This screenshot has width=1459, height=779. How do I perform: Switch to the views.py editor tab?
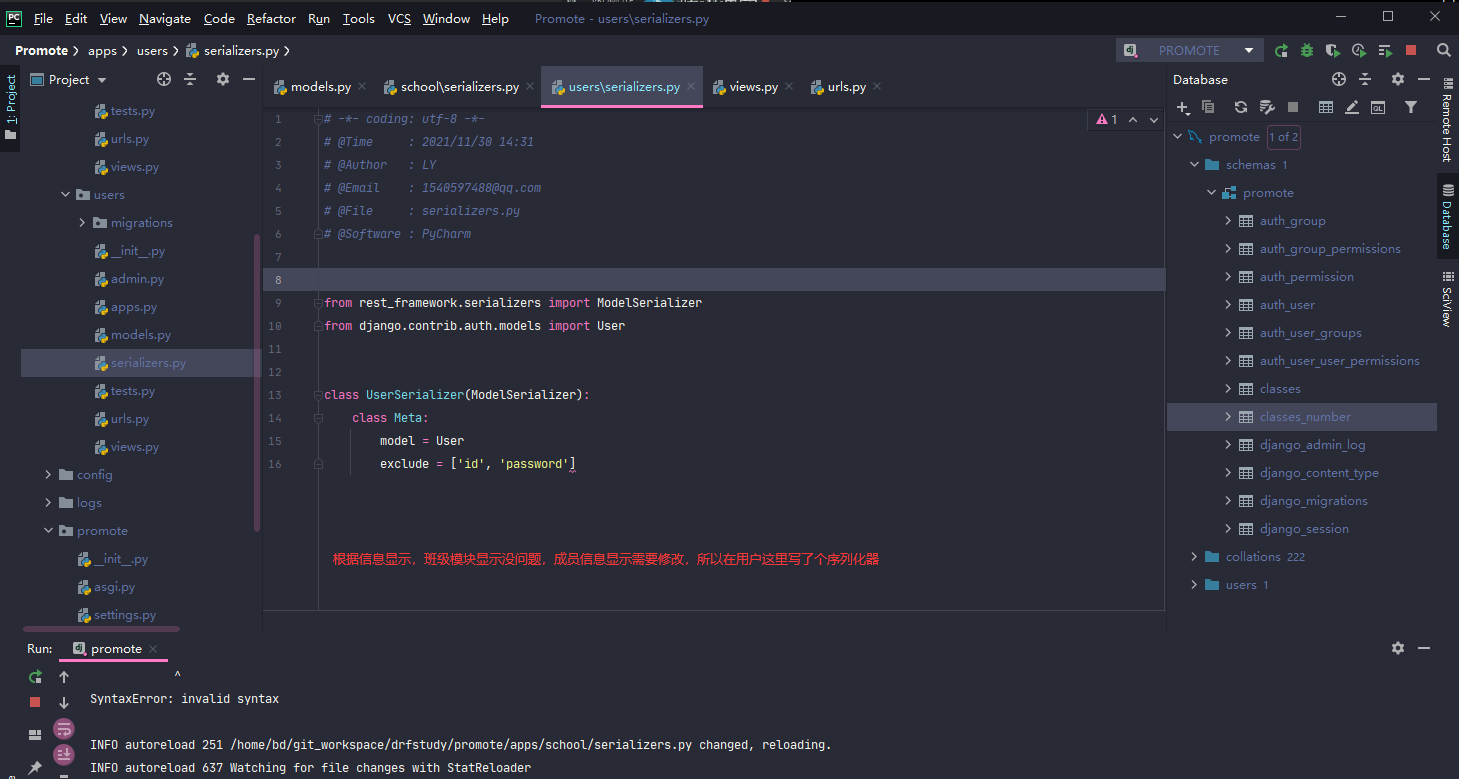tap(753, 87)
